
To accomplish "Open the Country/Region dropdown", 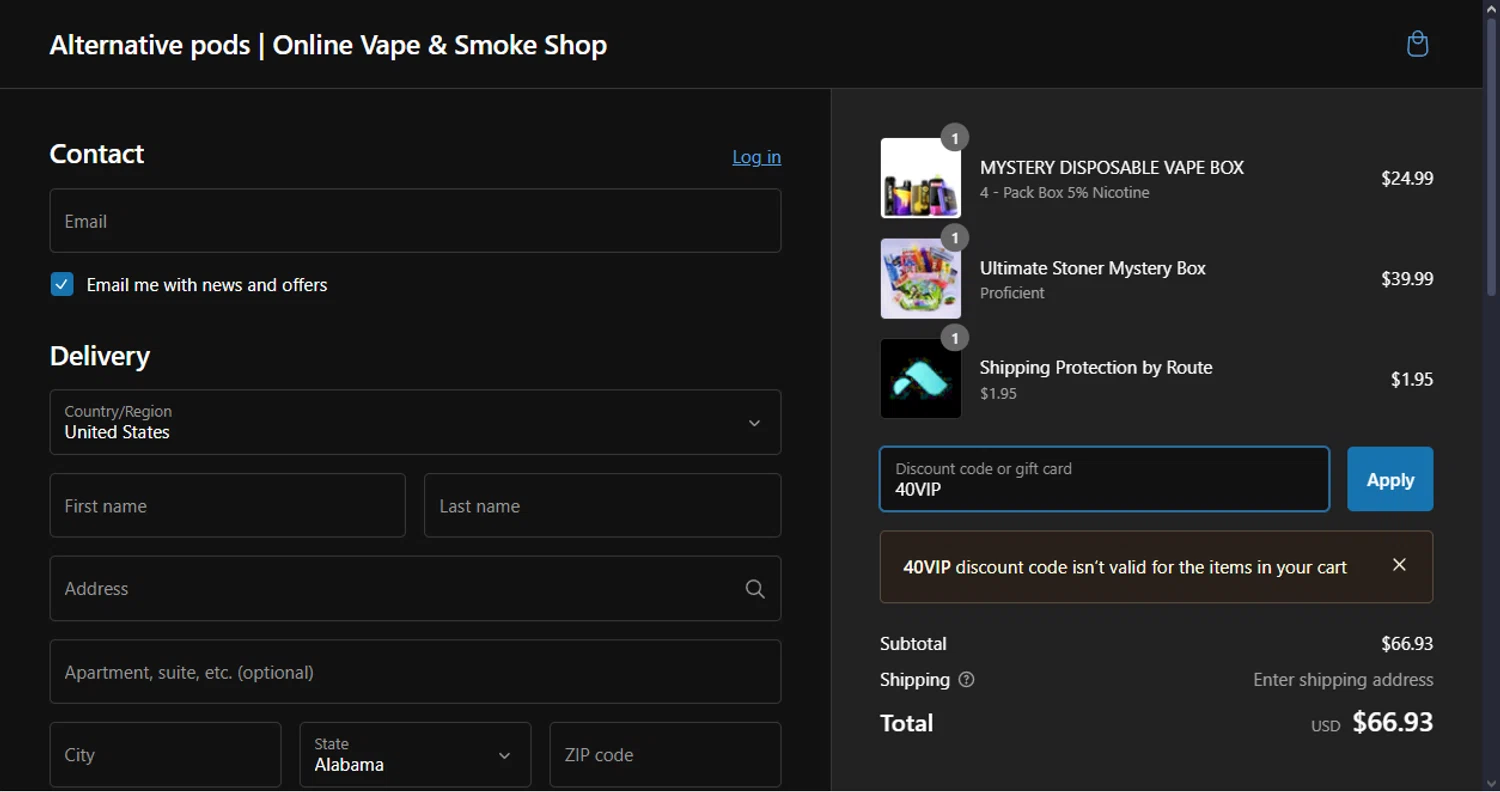I will pyautogui.click(x=415, y=422).
